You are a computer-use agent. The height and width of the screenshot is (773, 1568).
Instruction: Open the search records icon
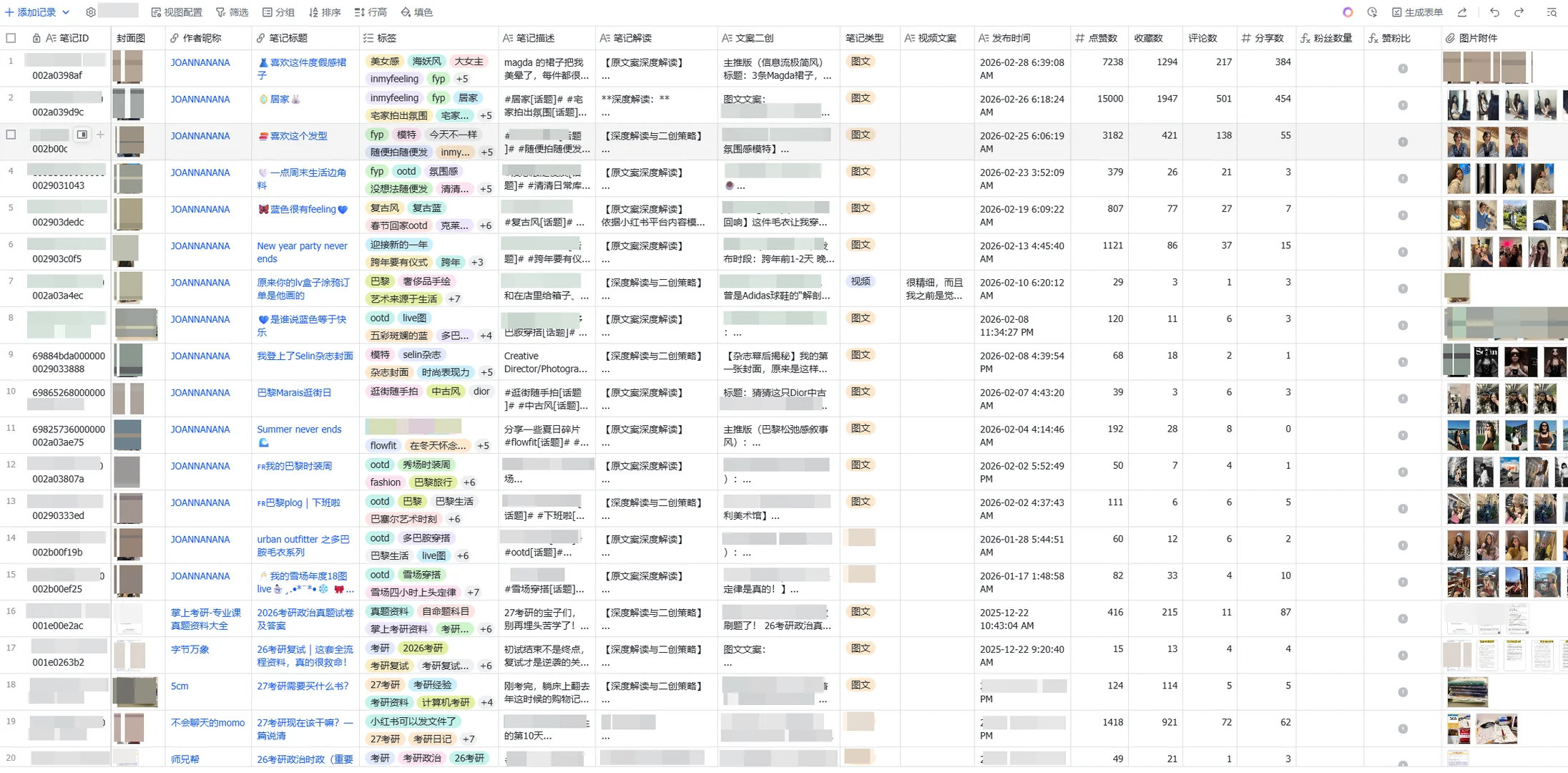pos(1552,12)
